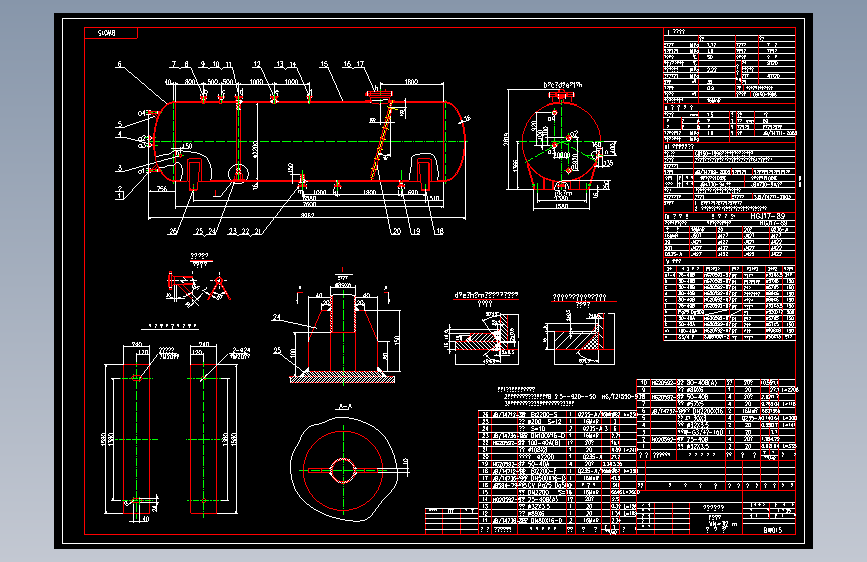867x562 pixels.
Task: Select the circular A-A section view
Action: 343,470
